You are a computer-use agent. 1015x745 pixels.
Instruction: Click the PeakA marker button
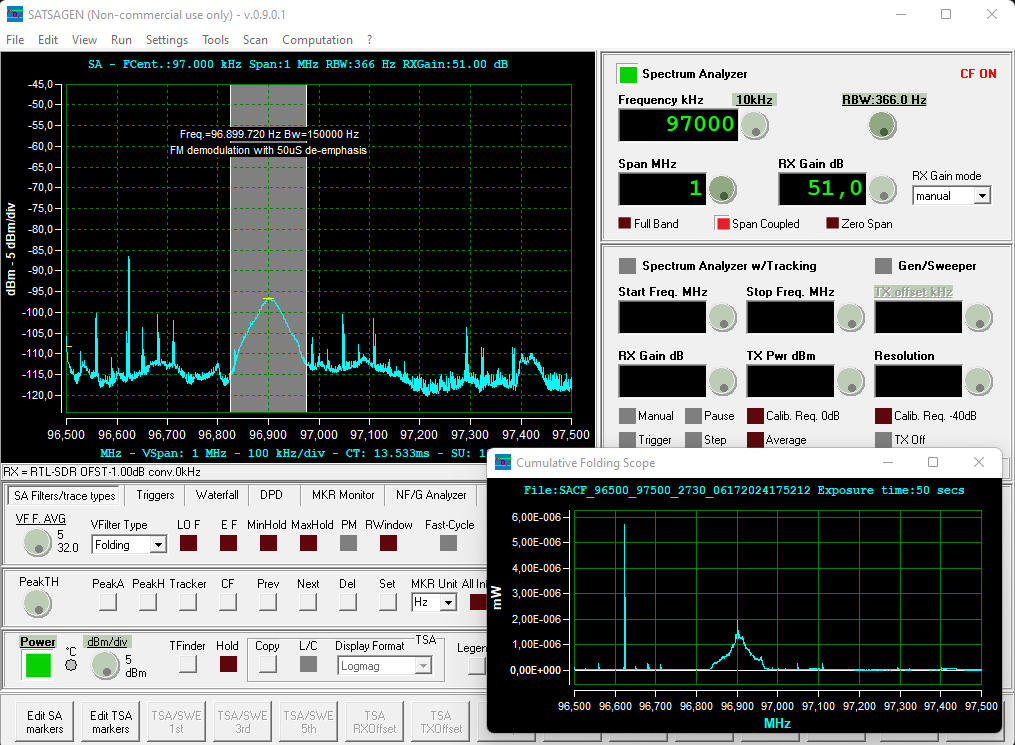coord(107,602)
